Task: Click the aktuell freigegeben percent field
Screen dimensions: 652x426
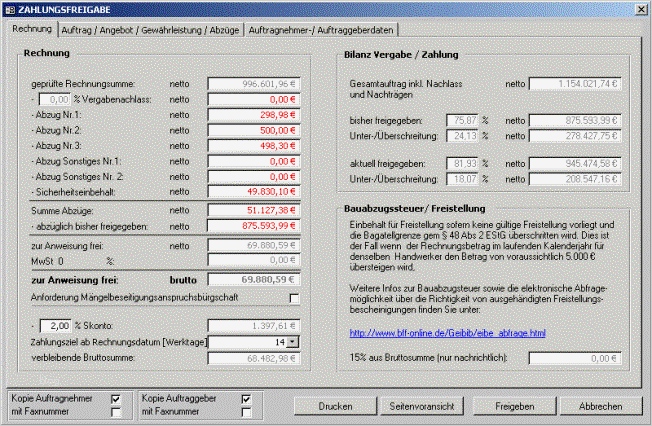Action: pos(462,163)
